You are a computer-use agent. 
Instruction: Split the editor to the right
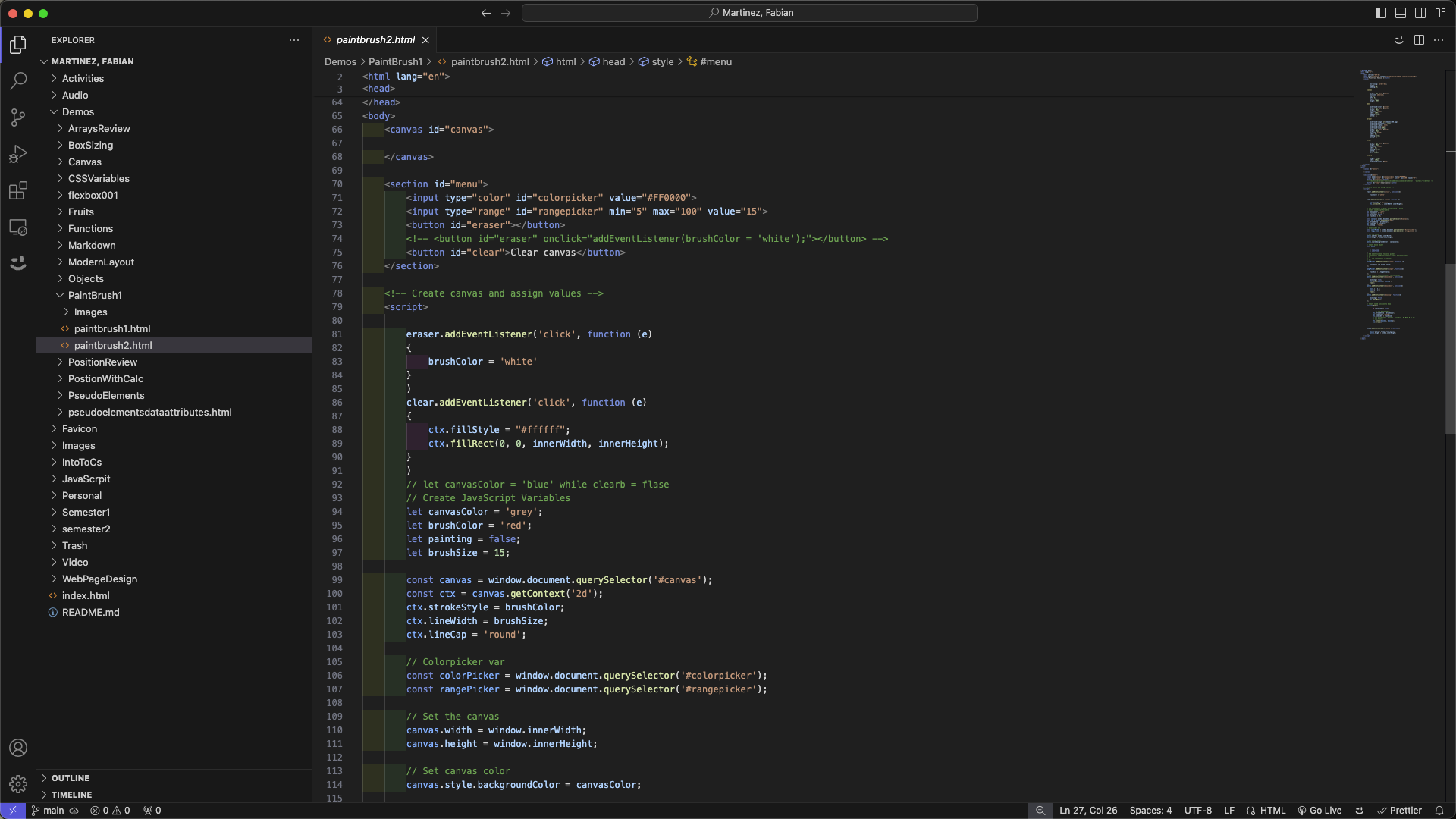(1419, 40)
